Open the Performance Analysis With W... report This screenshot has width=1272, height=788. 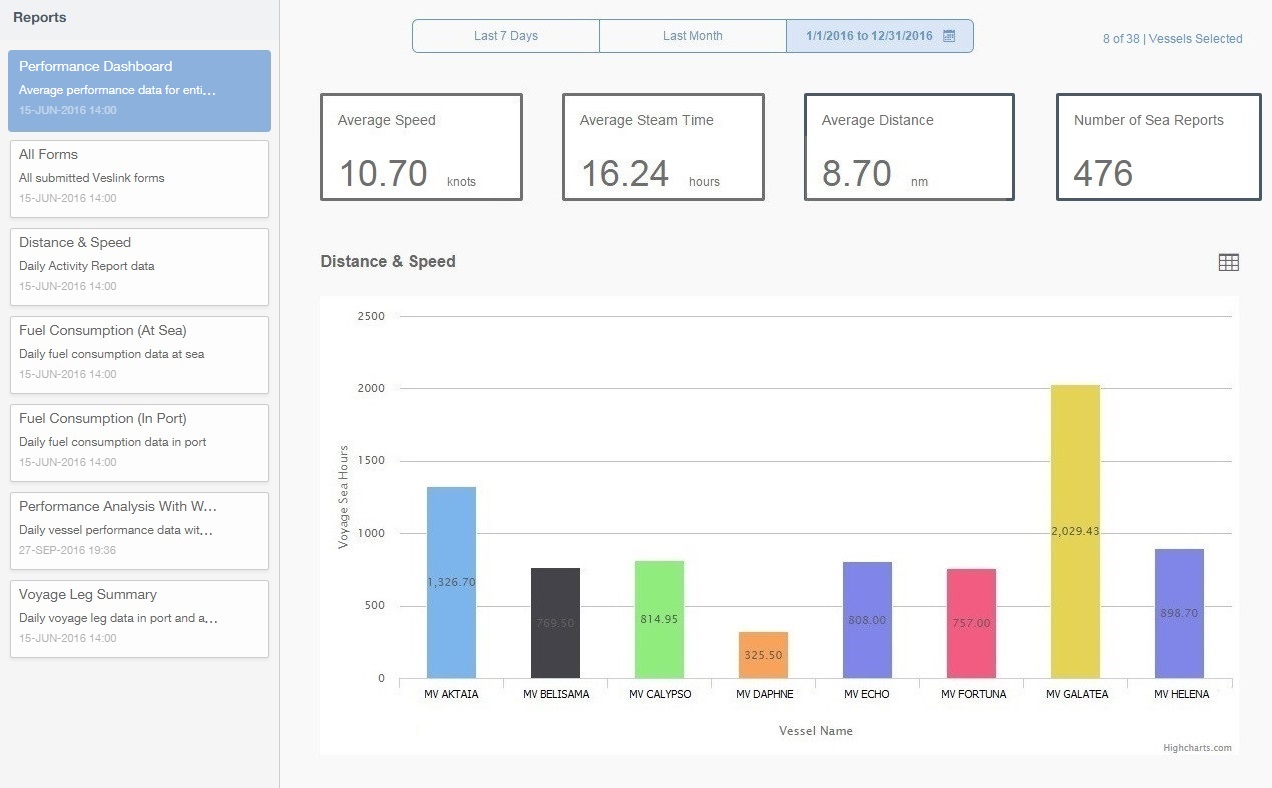pyautogui.click(x=139, y=528)
